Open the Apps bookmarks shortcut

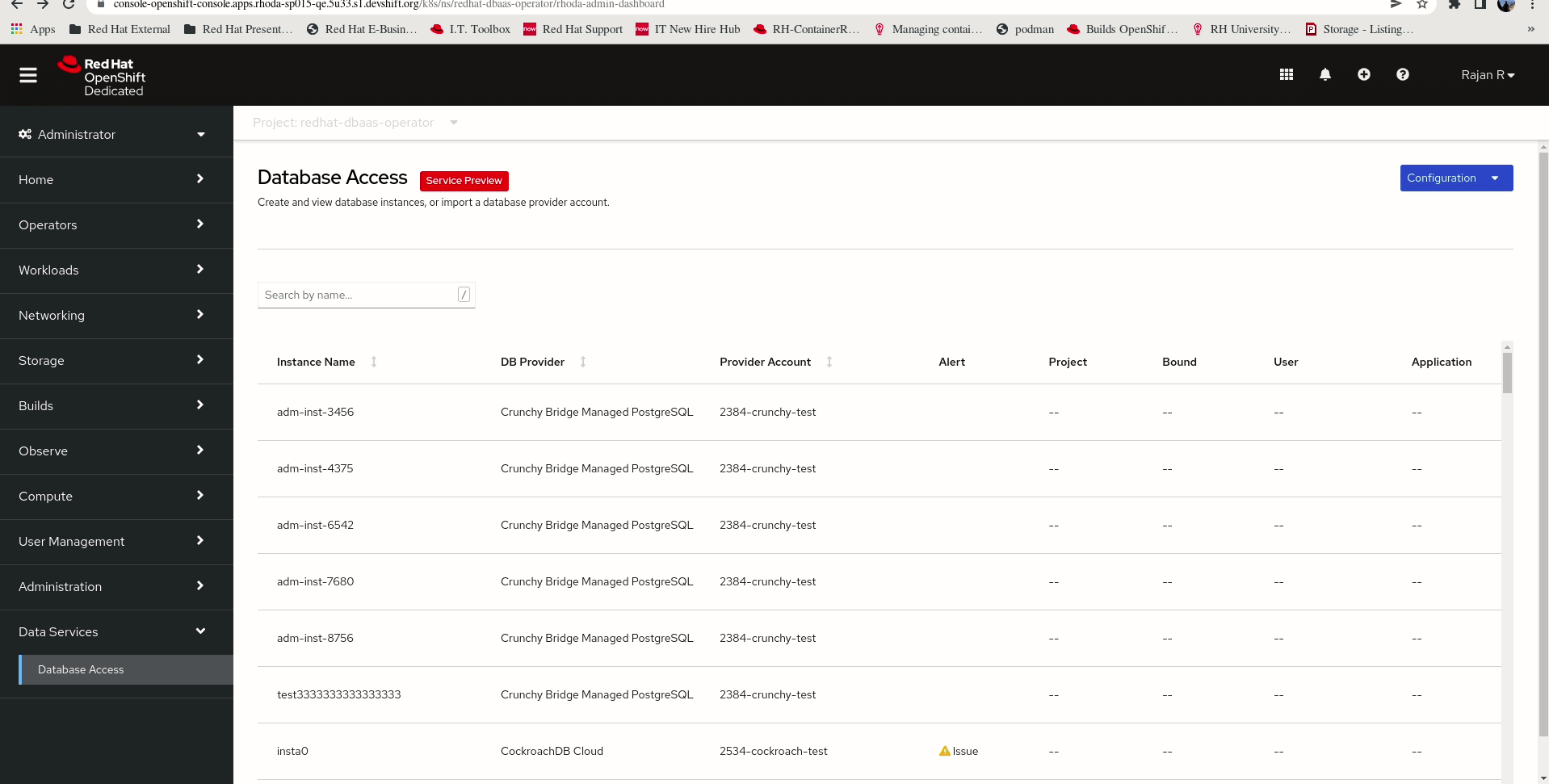pos(33,29)
